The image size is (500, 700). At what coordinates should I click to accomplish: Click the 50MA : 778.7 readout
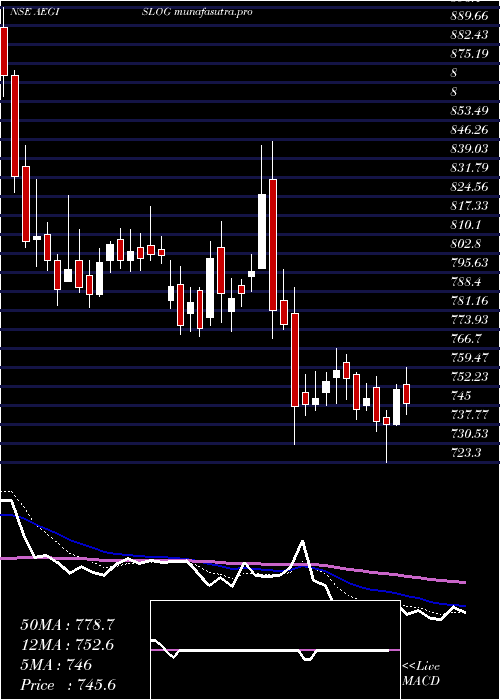point(68,625)
